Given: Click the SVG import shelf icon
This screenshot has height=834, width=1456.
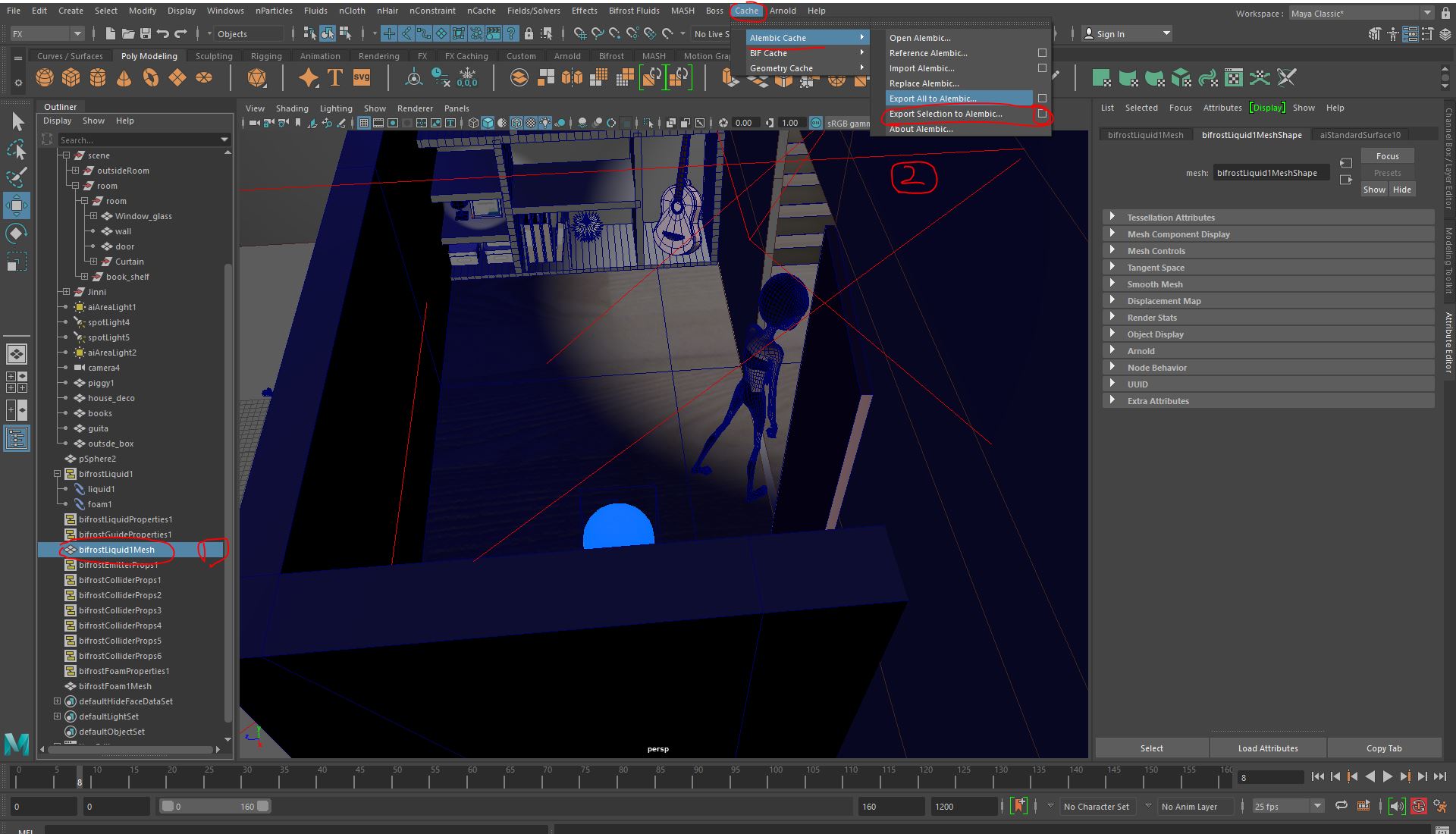Looking at the screenshot, I should pos(362,77).
